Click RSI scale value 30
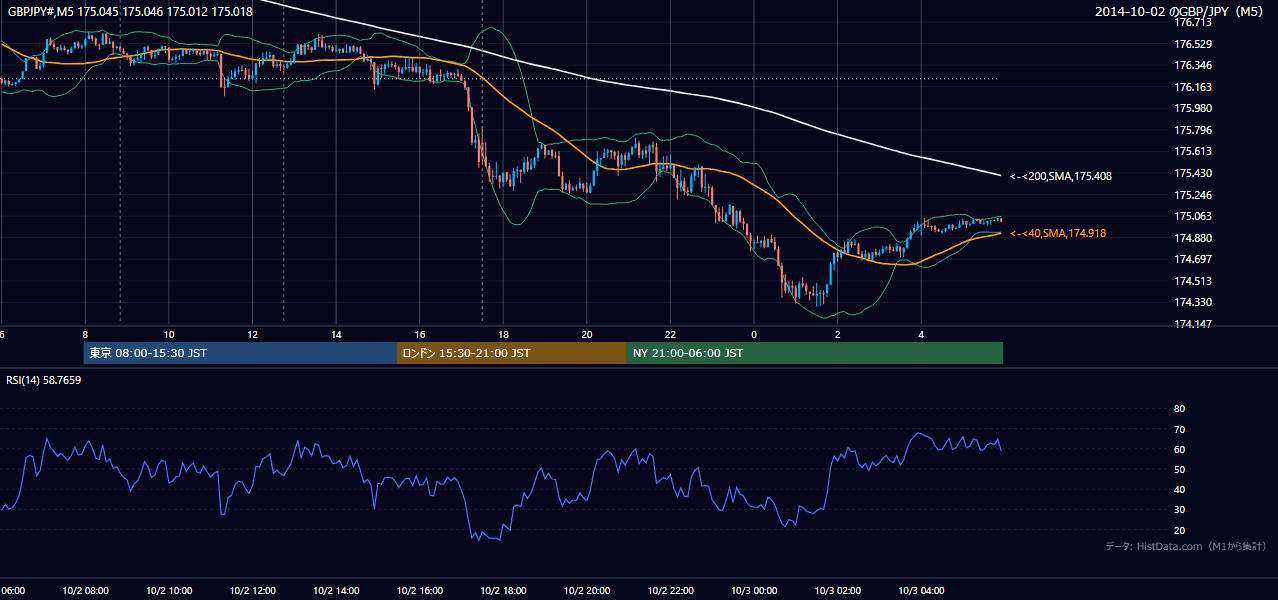The height and width of the screenshot is (600, 1278). [x=1179, y=510]
